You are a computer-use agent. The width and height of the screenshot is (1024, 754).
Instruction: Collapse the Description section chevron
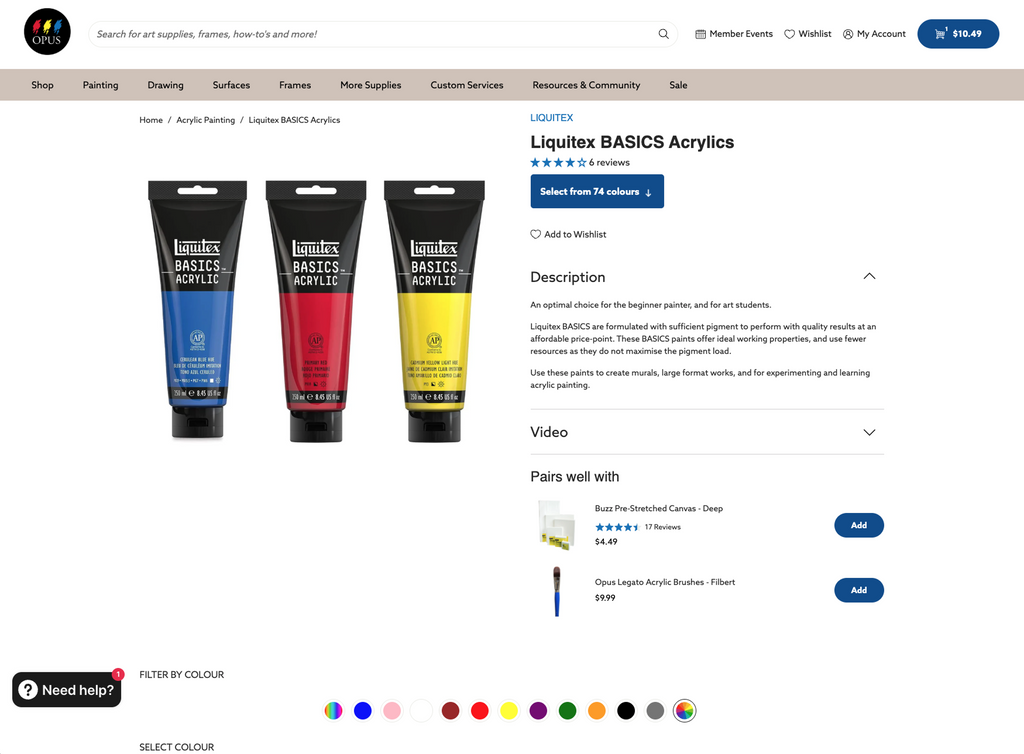(x=869, y=276)
